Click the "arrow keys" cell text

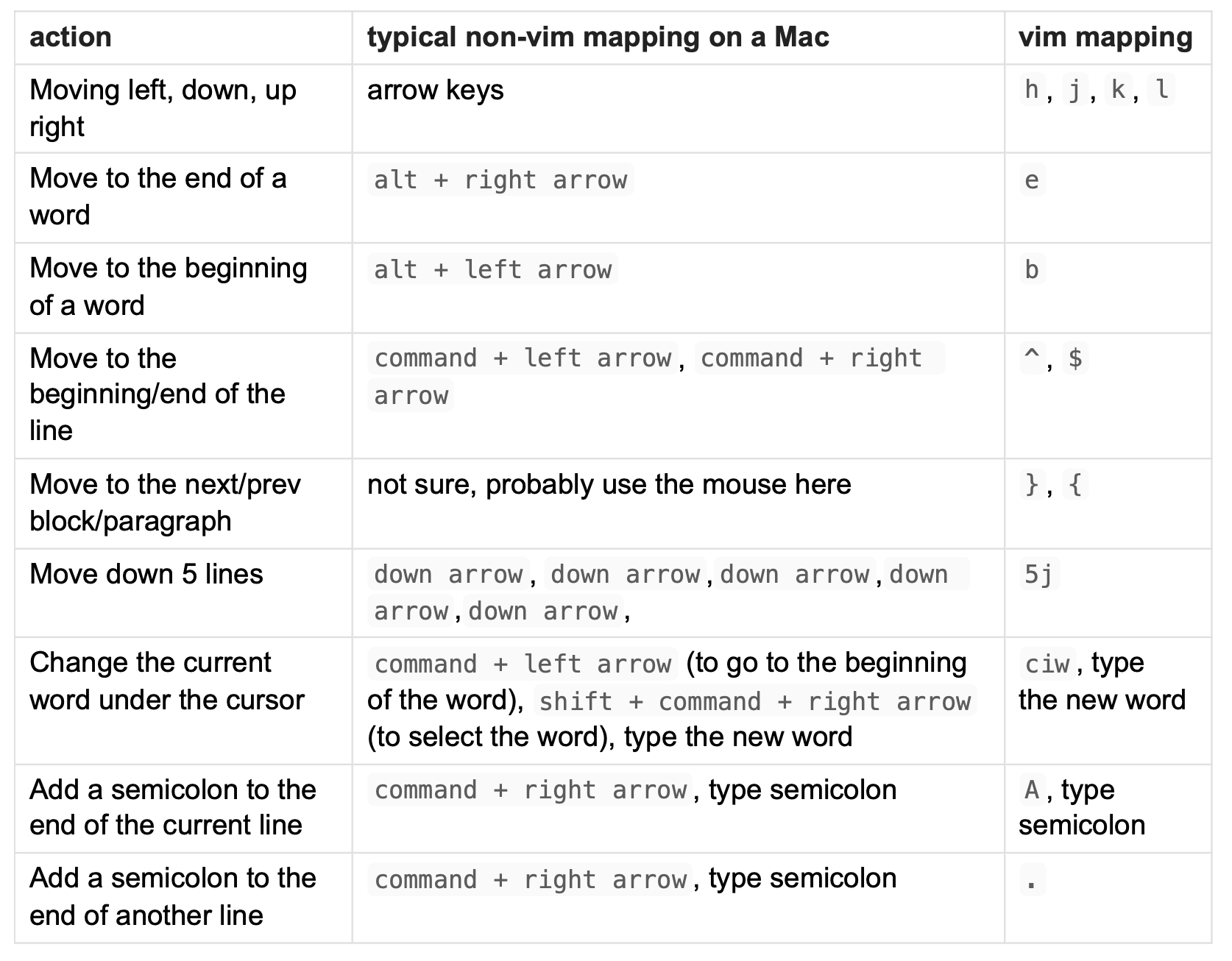tap(435, 91)
